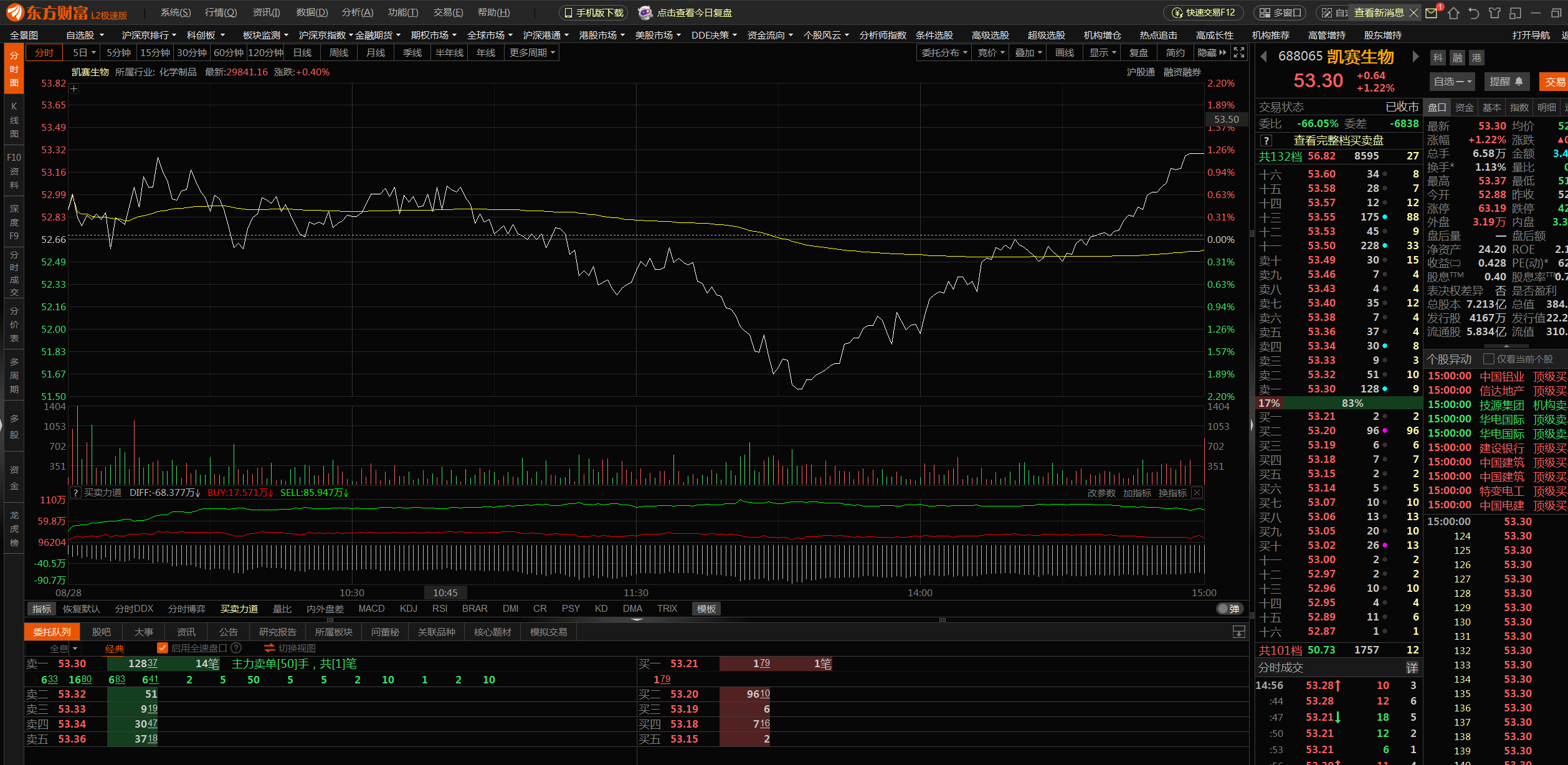
Task: Open the message inbox envelope icon
Action: click(x=1431, y=13)
